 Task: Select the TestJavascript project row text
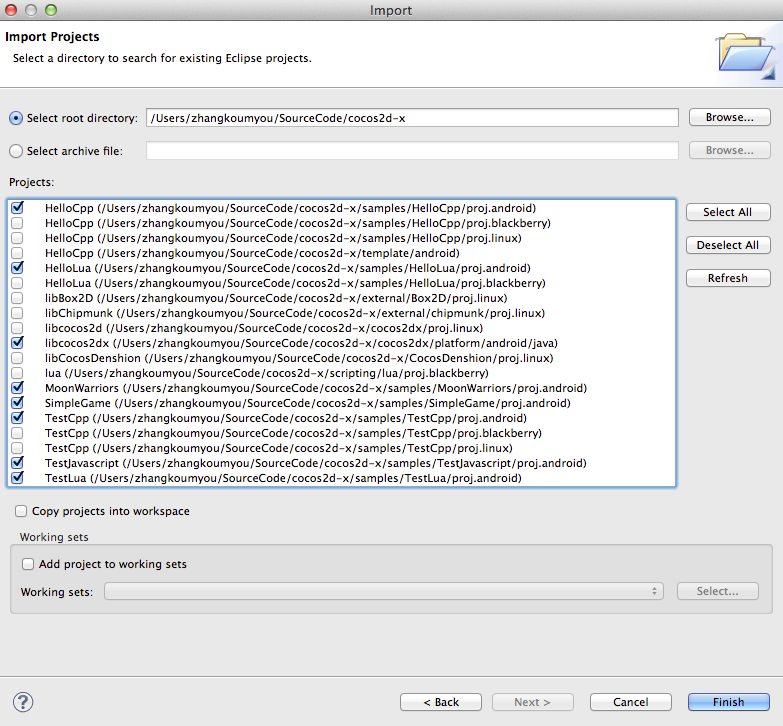point(316,463)
